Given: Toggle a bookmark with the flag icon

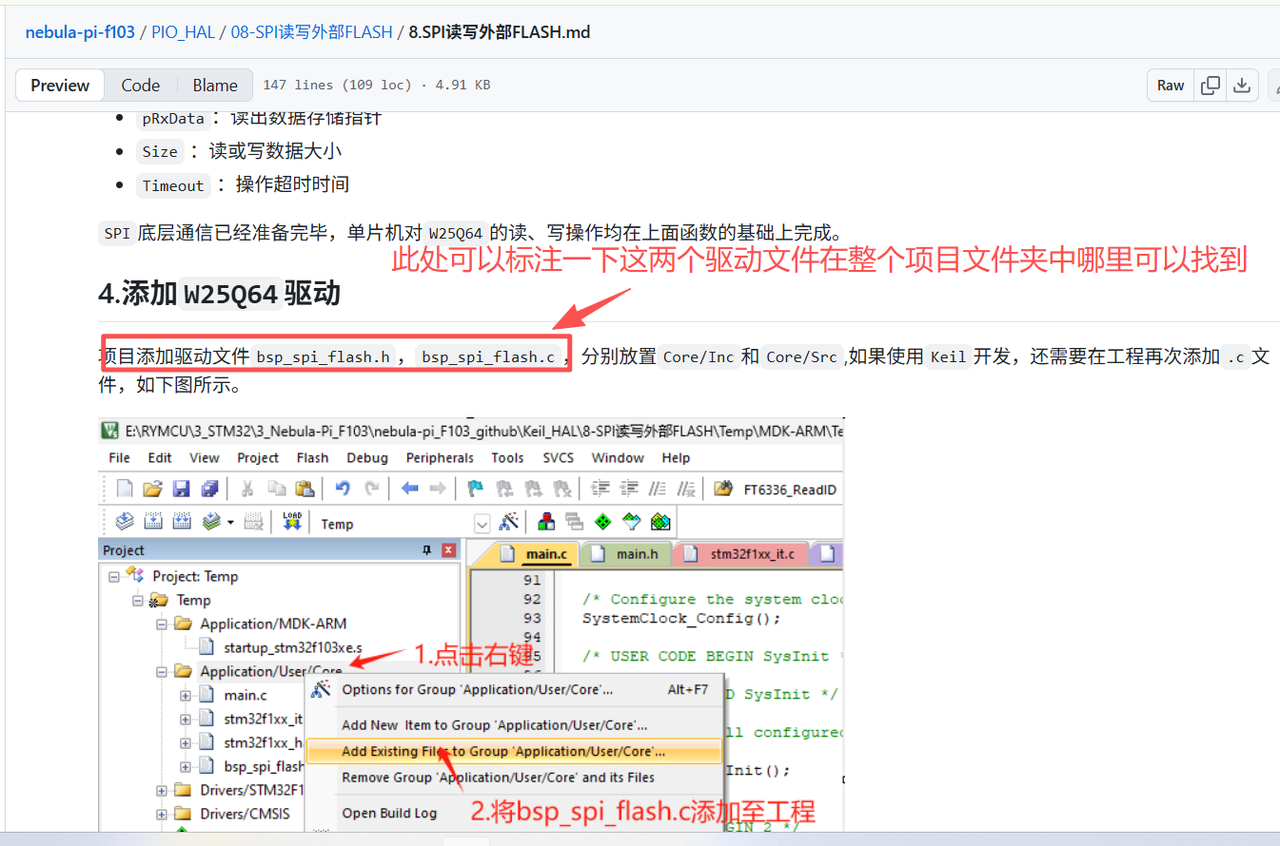Looking at the screenshot, I should click(x=474, y=487).
